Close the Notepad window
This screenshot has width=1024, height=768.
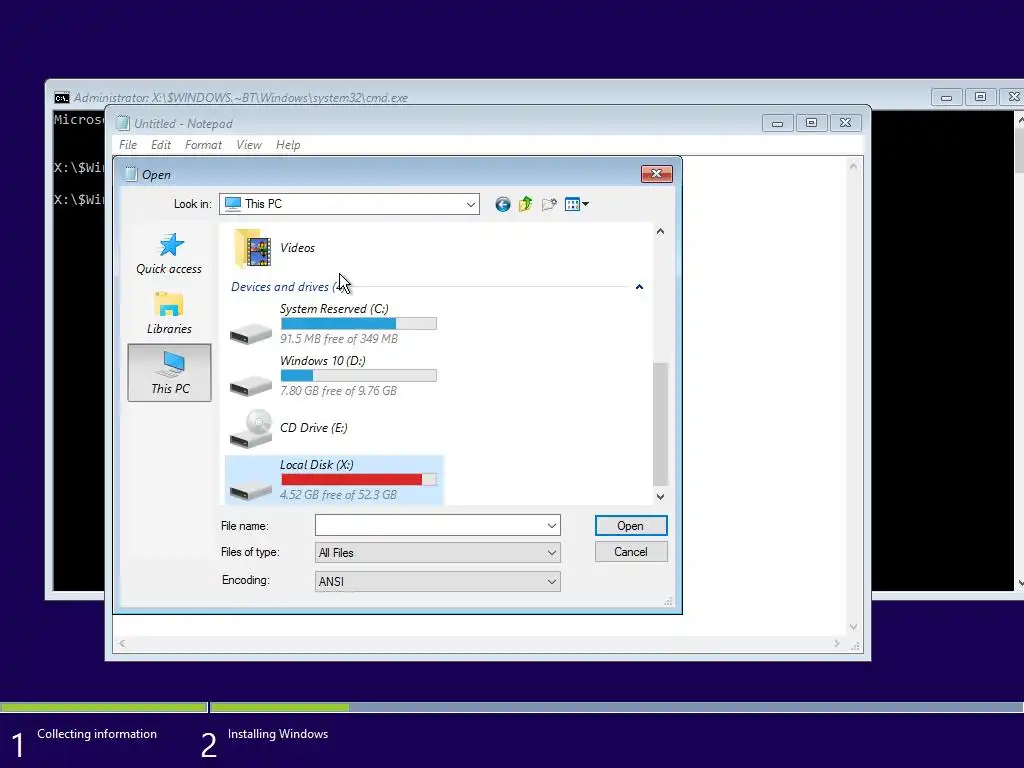click(845, 123)
